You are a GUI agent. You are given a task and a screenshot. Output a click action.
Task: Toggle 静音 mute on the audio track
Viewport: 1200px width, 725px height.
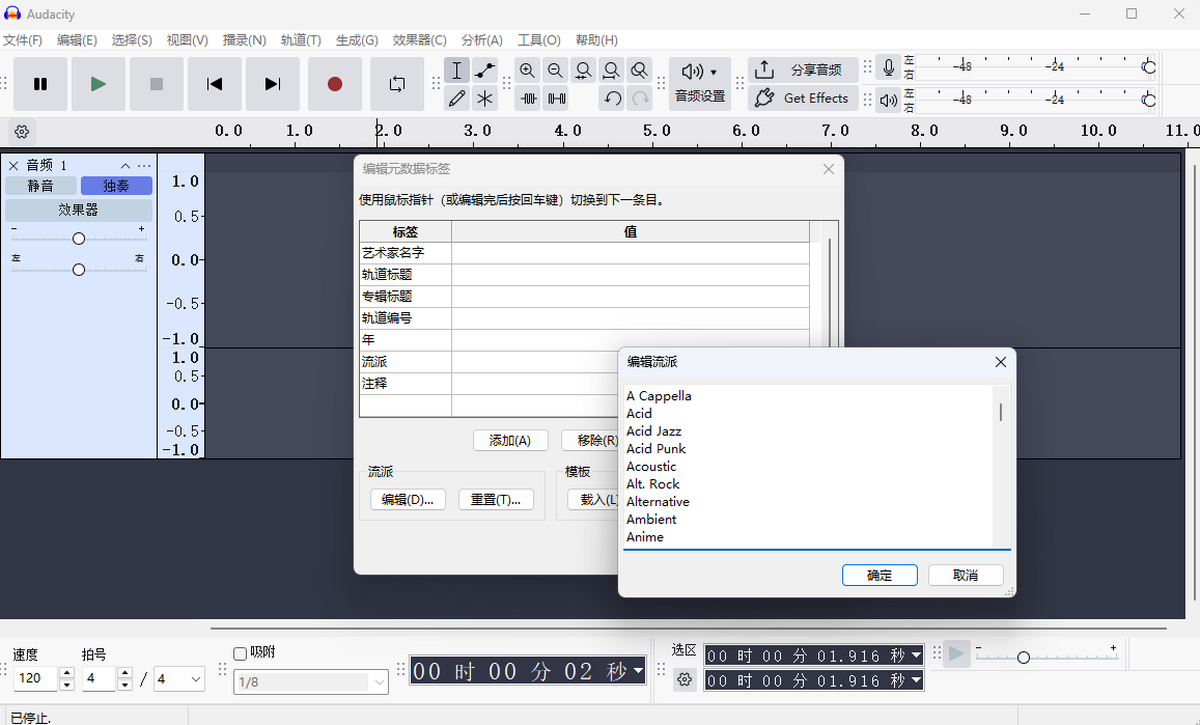[41, 186]
